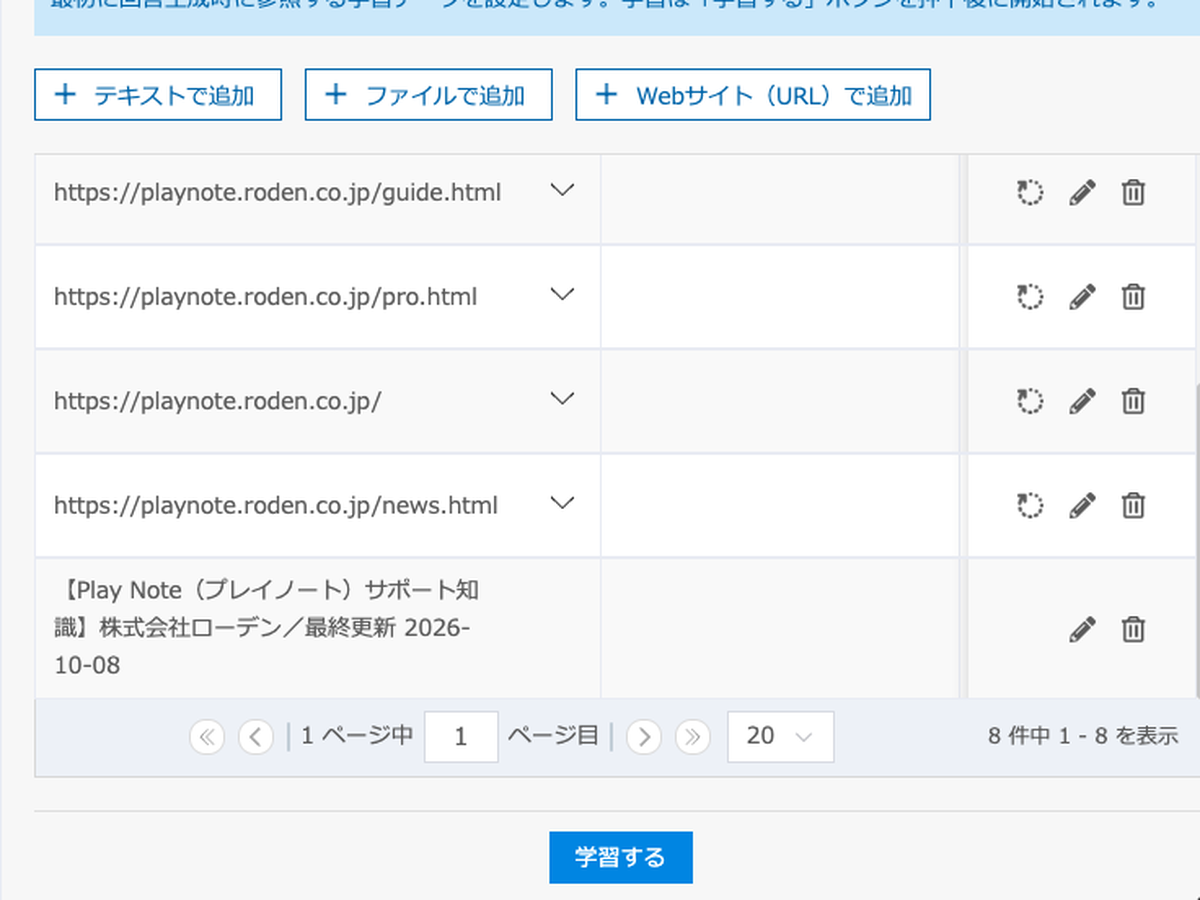Start training with 学習する button
This screenshot has width=1200, height=900.
pos(621,858)
